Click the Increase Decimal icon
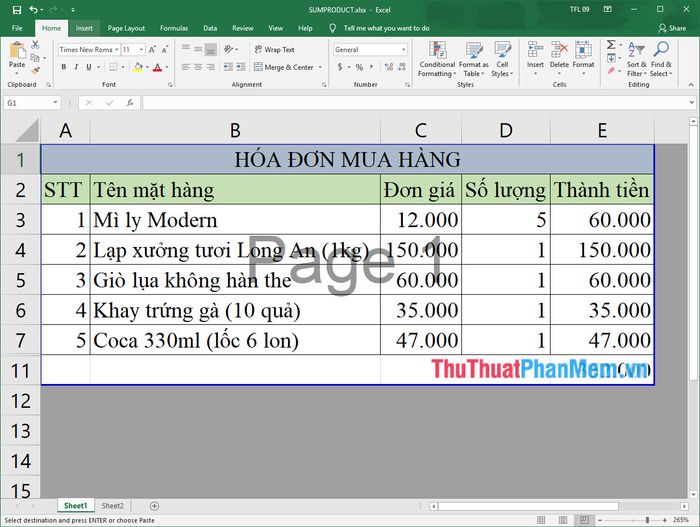Viewport: 700px width, 527px height. pyautogui.click(x=389, y=67)
